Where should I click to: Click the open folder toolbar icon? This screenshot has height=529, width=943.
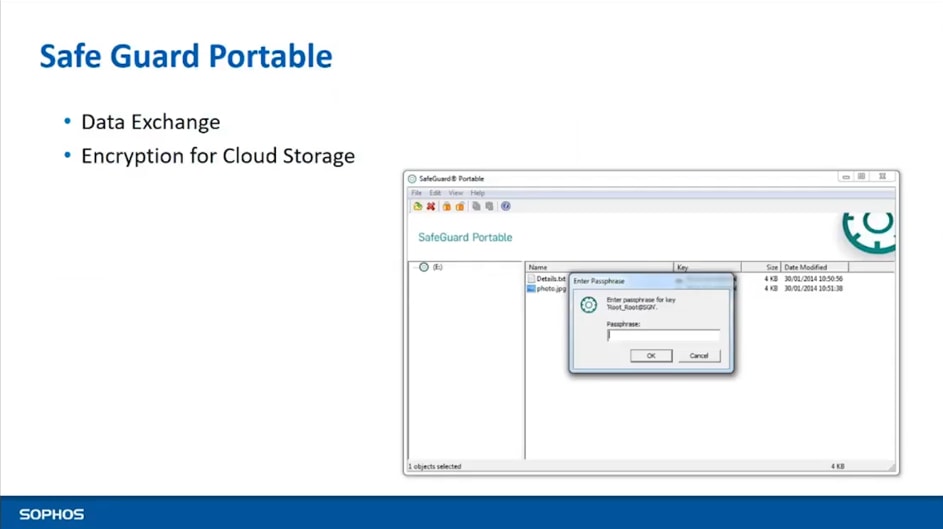pyautogui.click(x=417, y=207)
